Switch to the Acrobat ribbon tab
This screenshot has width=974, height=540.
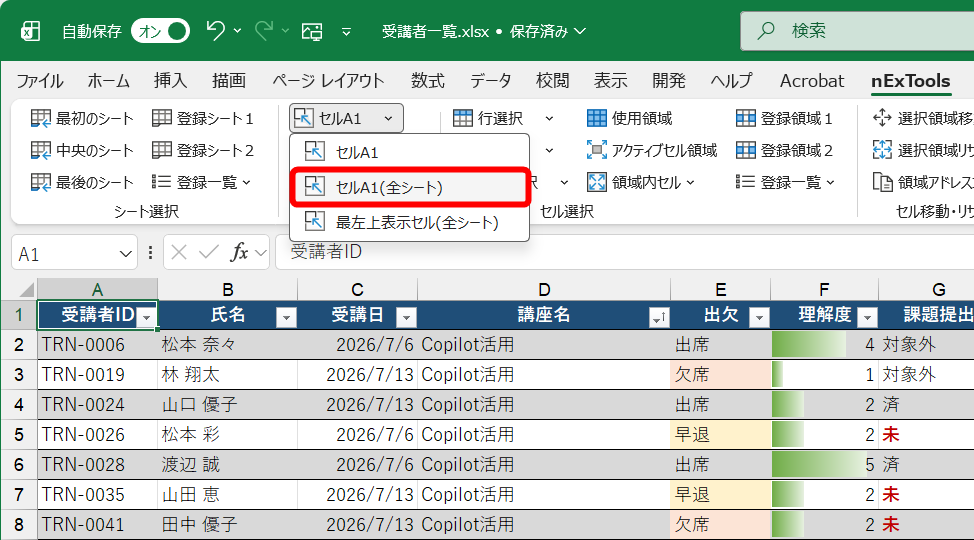point(812,81)
